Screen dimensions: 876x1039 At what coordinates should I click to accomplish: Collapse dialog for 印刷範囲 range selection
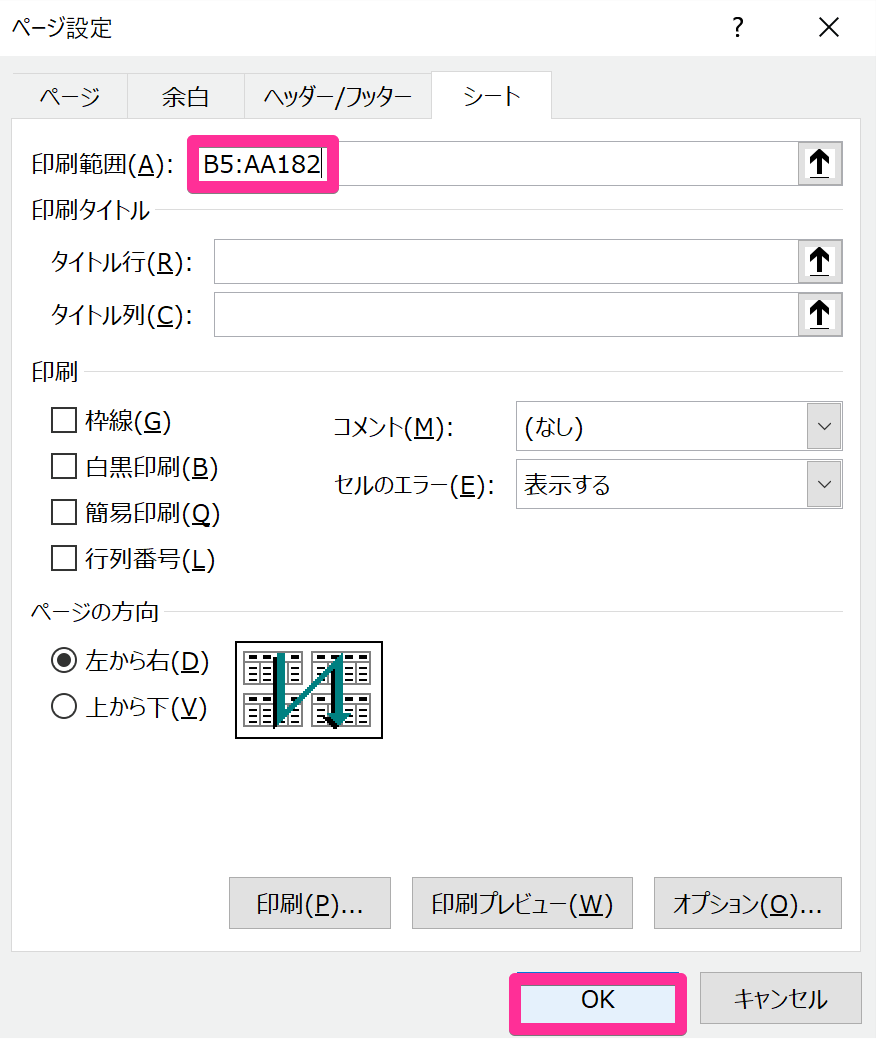tap(820, 163)
